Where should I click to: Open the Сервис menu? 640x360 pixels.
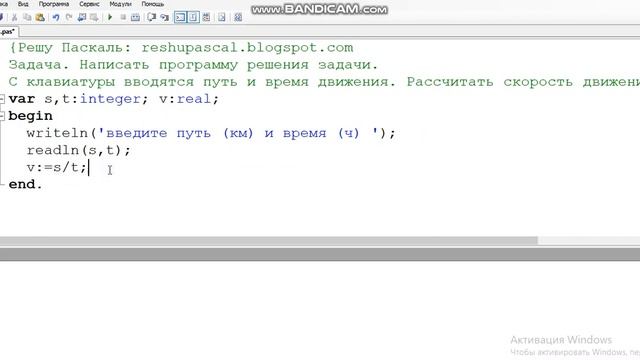click(89, 4)
